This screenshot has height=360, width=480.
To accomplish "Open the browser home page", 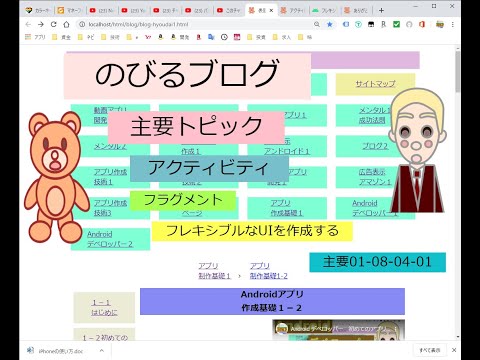I will [x=66, y=24].
